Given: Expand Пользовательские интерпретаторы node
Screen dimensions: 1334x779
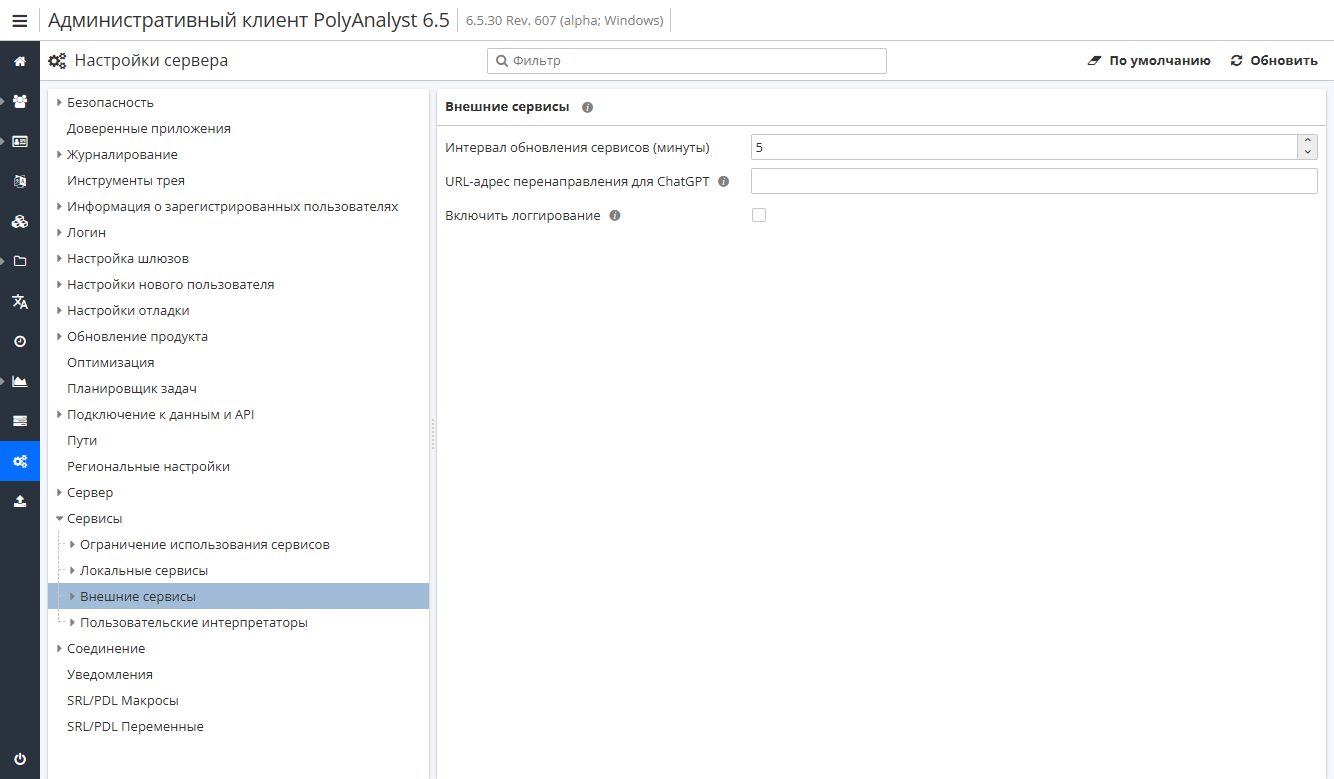Looking at the screenshot, I should coord(73,623).
